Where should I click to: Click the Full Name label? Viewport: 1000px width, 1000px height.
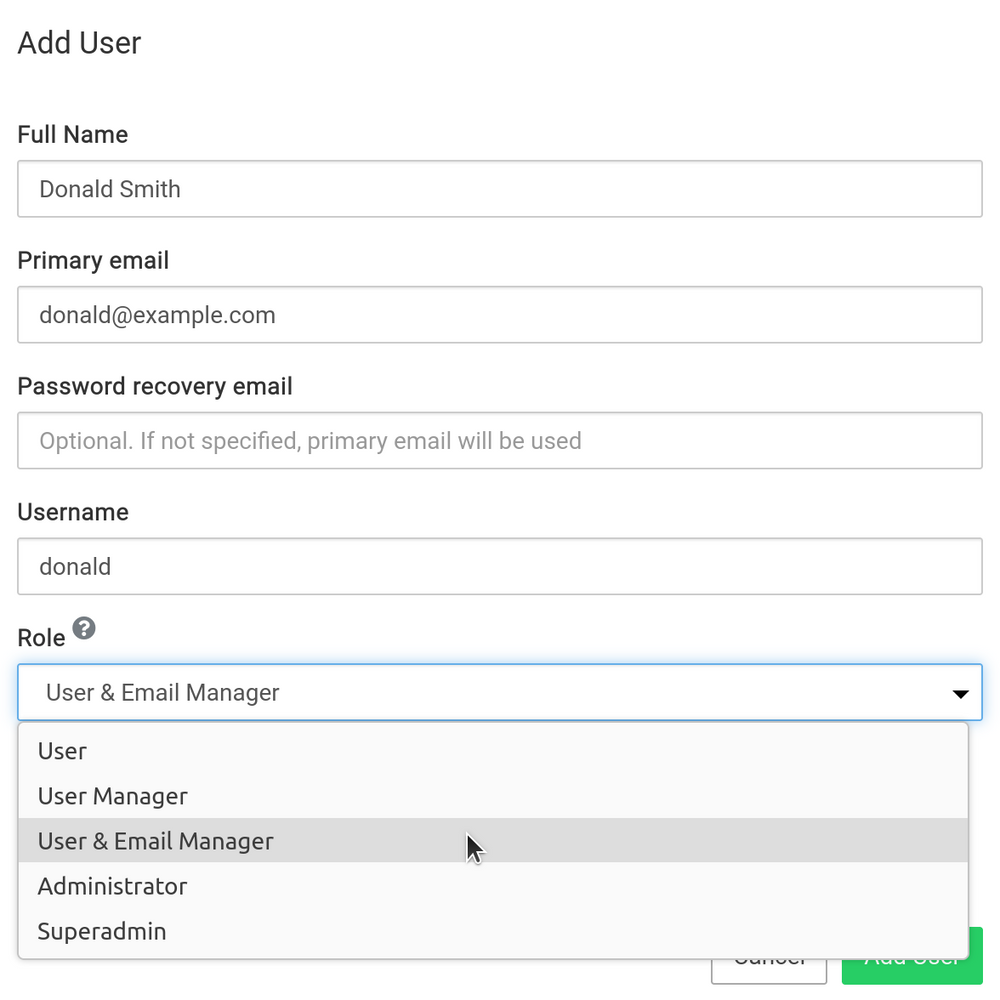[72, 134]
